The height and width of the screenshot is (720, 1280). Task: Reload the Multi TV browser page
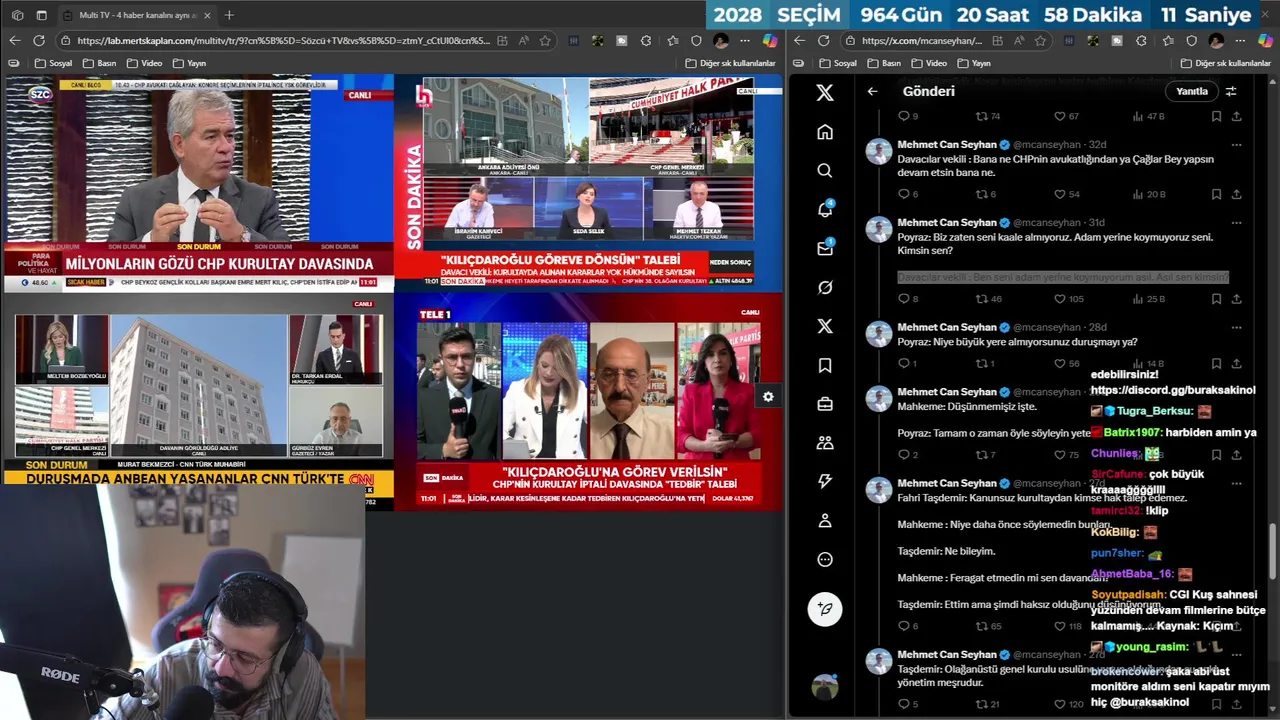pos(38,41)
